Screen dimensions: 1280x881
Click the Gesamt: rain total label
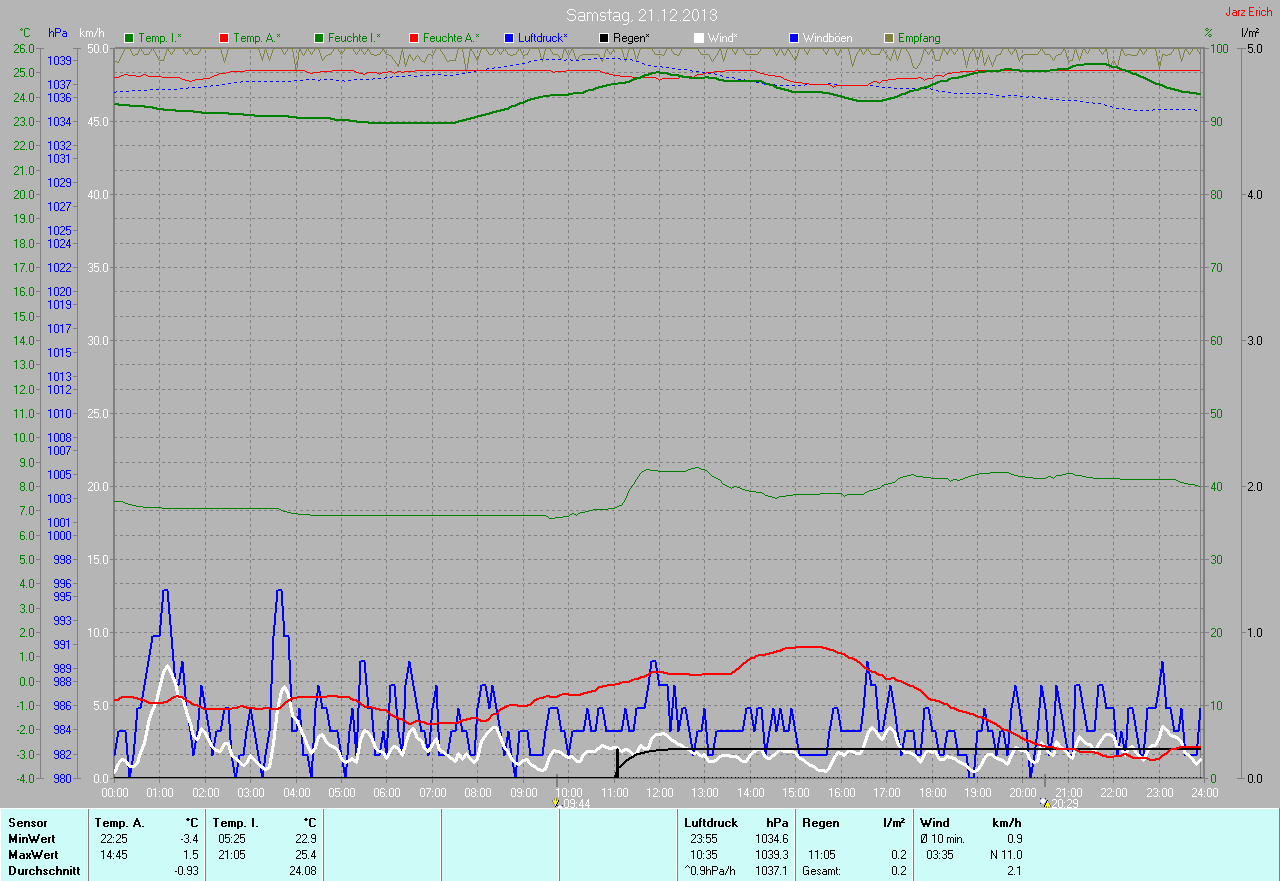pos(821,871)
